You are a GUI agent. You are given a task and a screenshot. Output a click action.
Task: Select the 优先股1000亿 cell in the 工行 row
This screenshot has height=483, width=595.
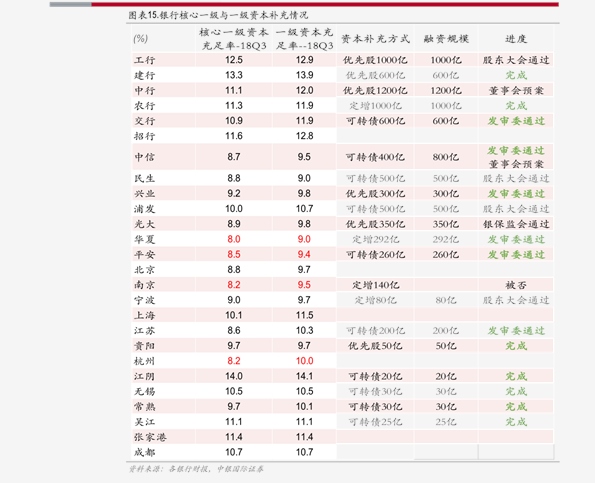click(x=375, y=60)
